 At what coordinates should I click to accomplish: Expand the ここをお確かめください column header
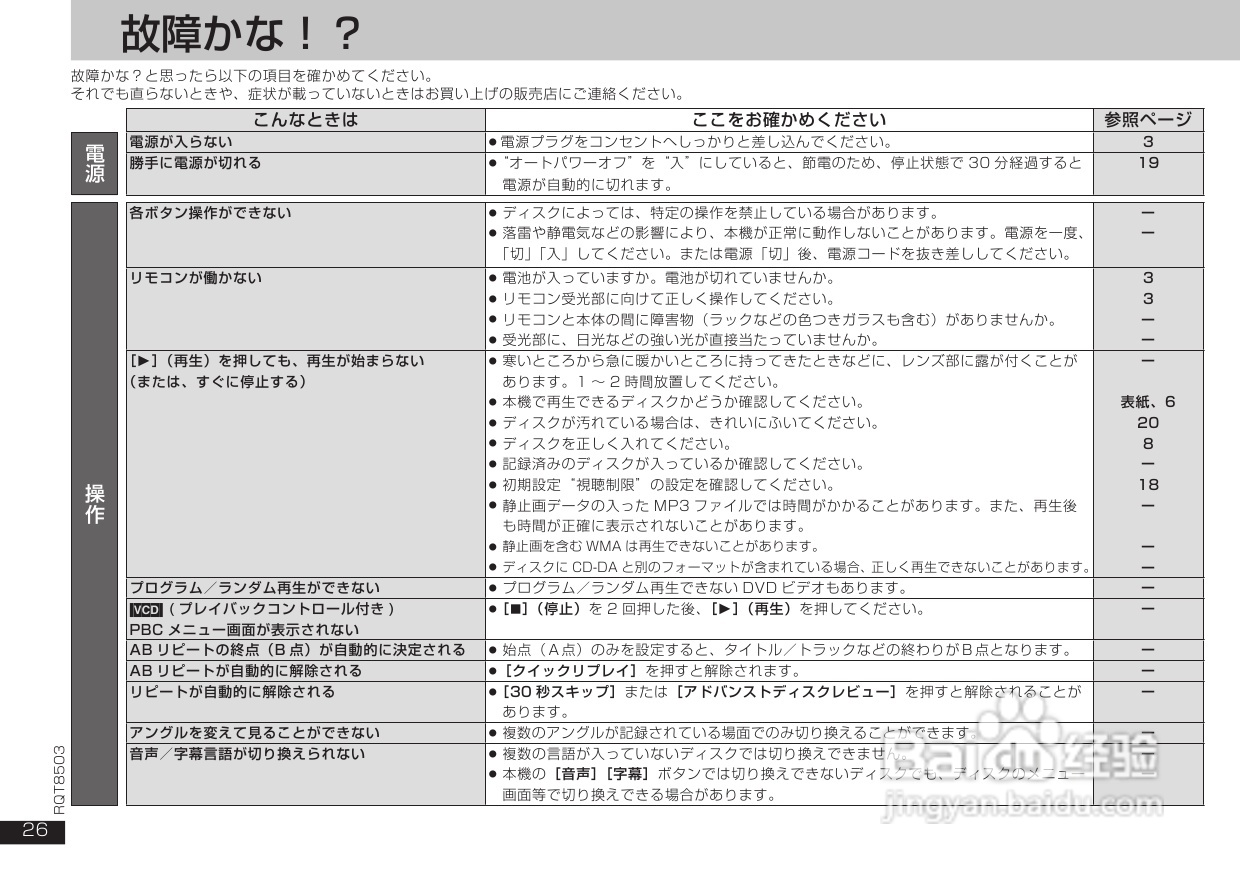pos(790,120)
